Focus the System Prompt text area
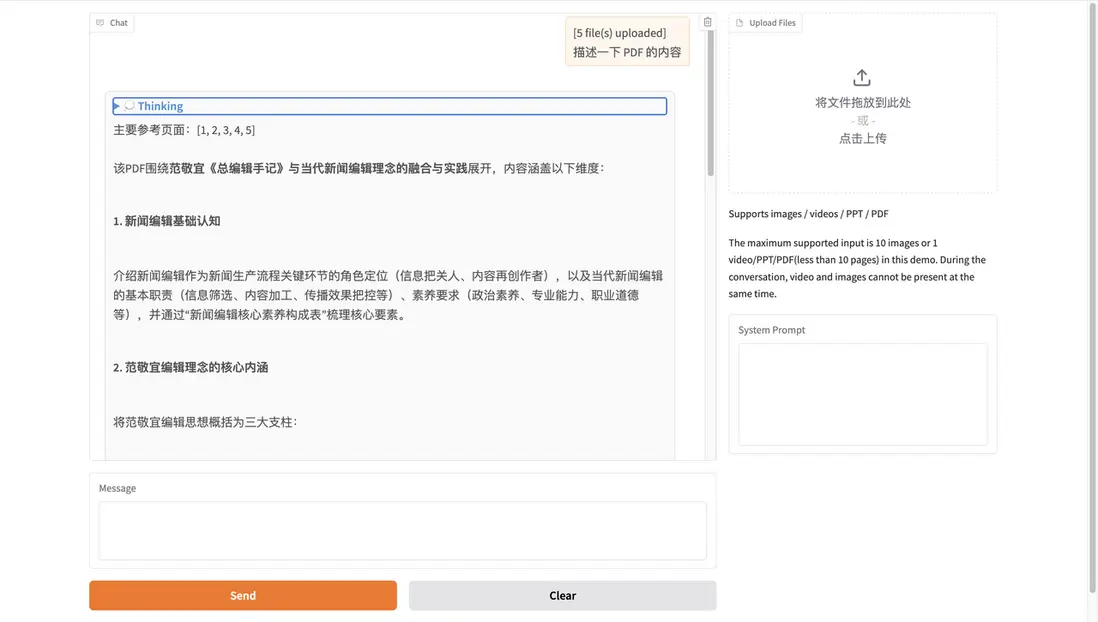 pyautogui.click(x=863, y=394)
